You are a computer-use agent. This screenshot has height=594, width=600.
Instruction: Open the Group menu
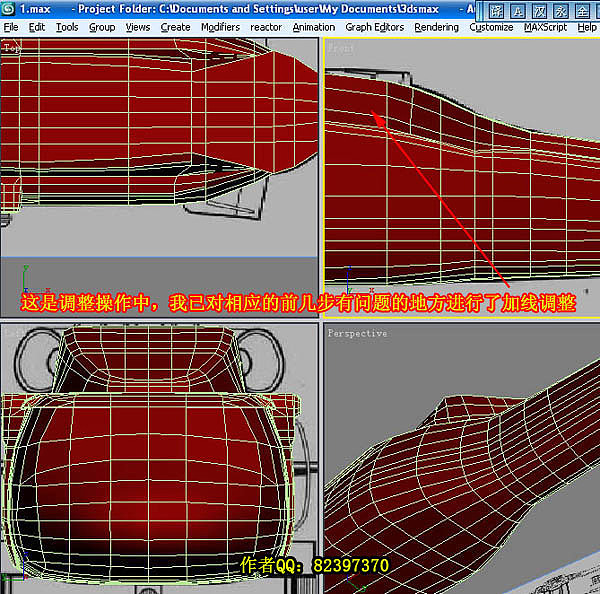click(102, 27)
